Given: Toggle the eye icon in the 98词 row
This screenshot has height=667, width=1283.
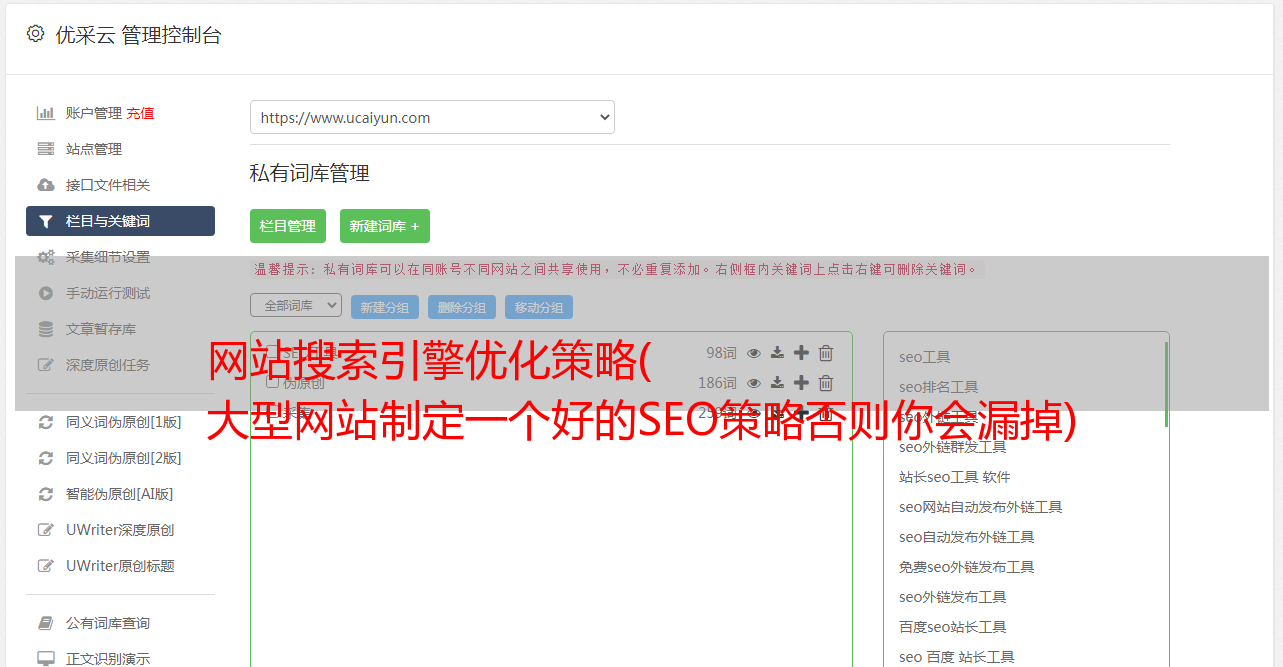Looking at the screenshot, I should pos(754,353).
